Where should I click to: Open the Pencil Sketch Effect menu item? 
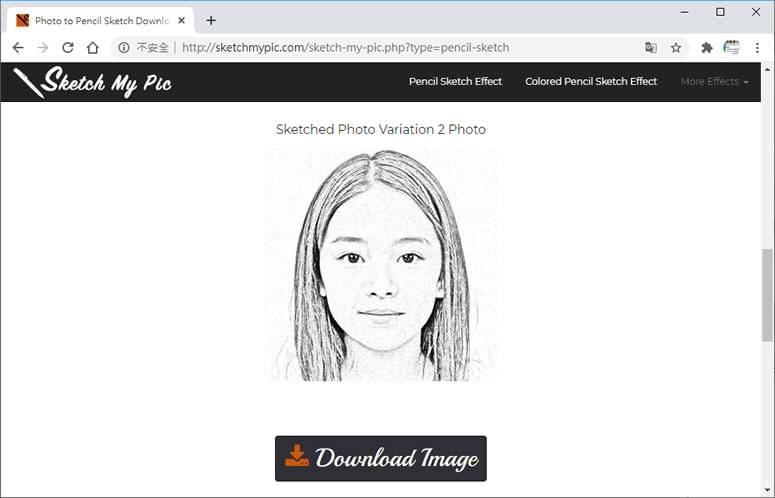click(x=455, y=82)
